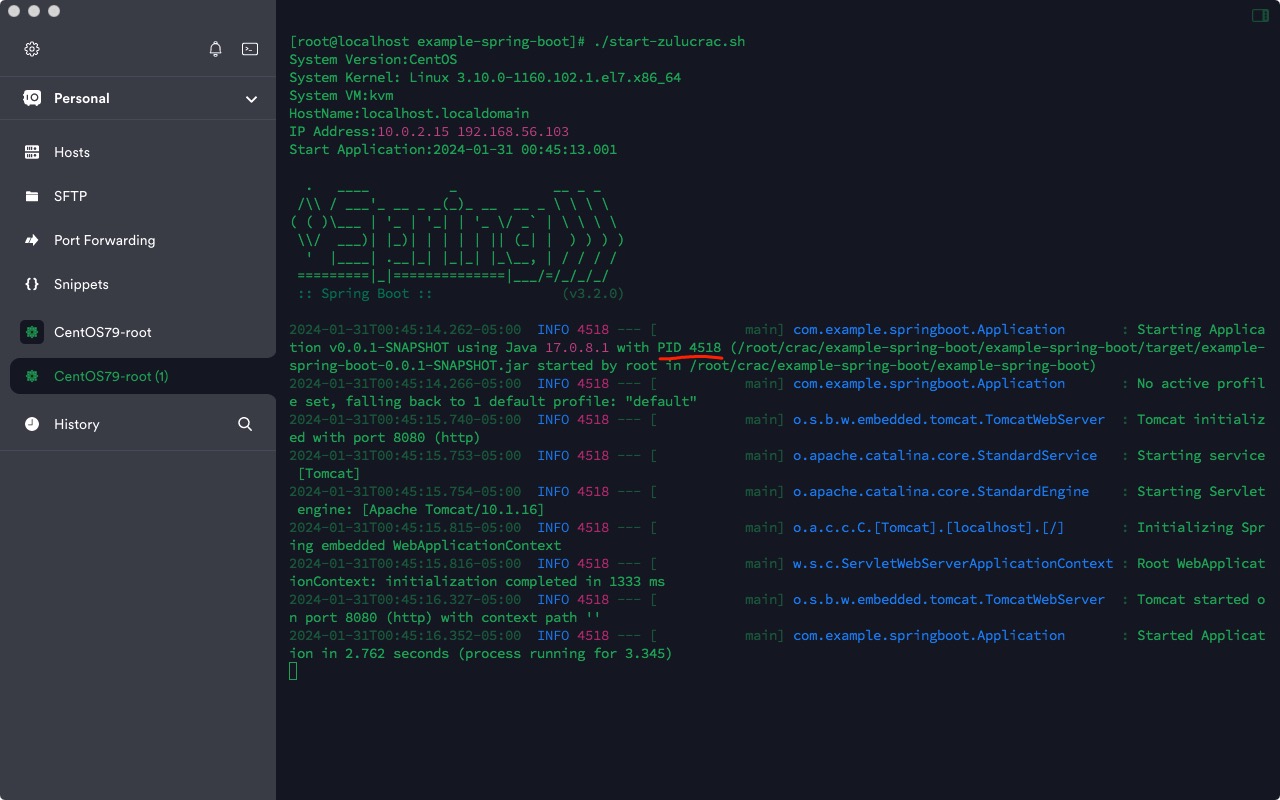Click the '[Apache Tomcat/10.1.16]' text
Screen dimensions: 1280x800
point(453,510)
